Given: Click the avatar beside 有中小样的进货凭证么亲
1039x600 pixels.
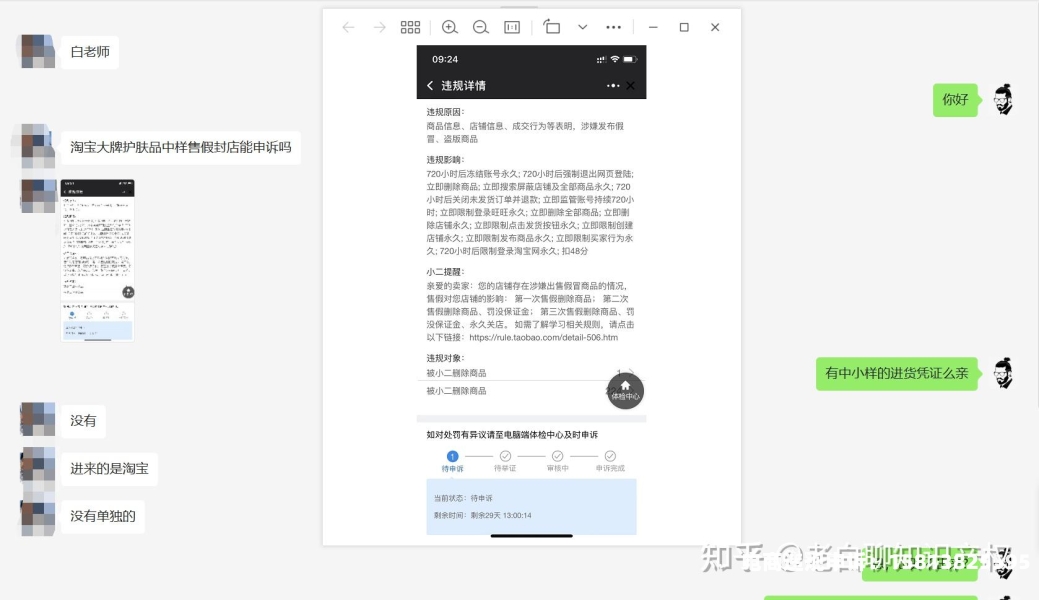Looking at the screenshot, I should (1004, 373).
